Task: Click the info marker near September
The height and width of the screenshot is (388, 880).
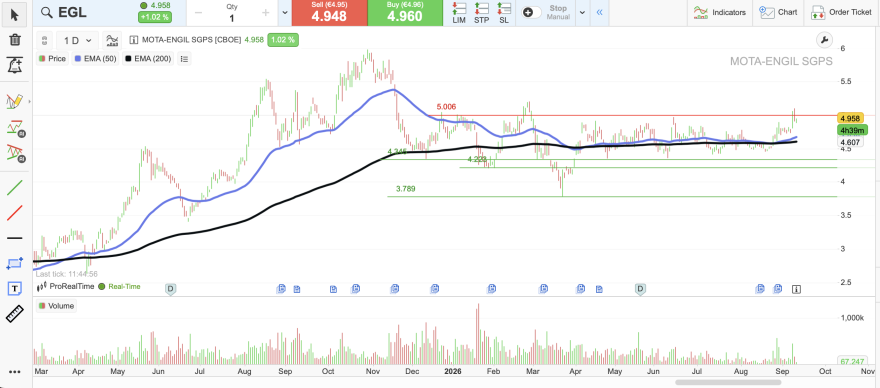Action: click(796, 289)
